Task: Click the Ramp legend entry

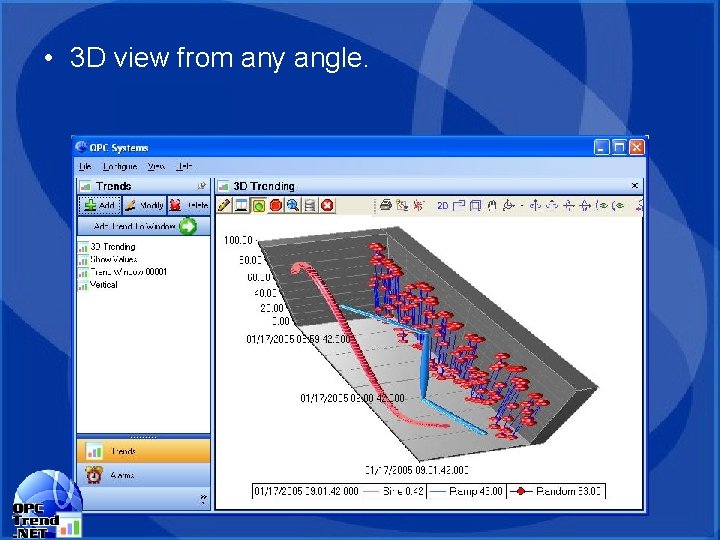Action: [x=466, y=491]
